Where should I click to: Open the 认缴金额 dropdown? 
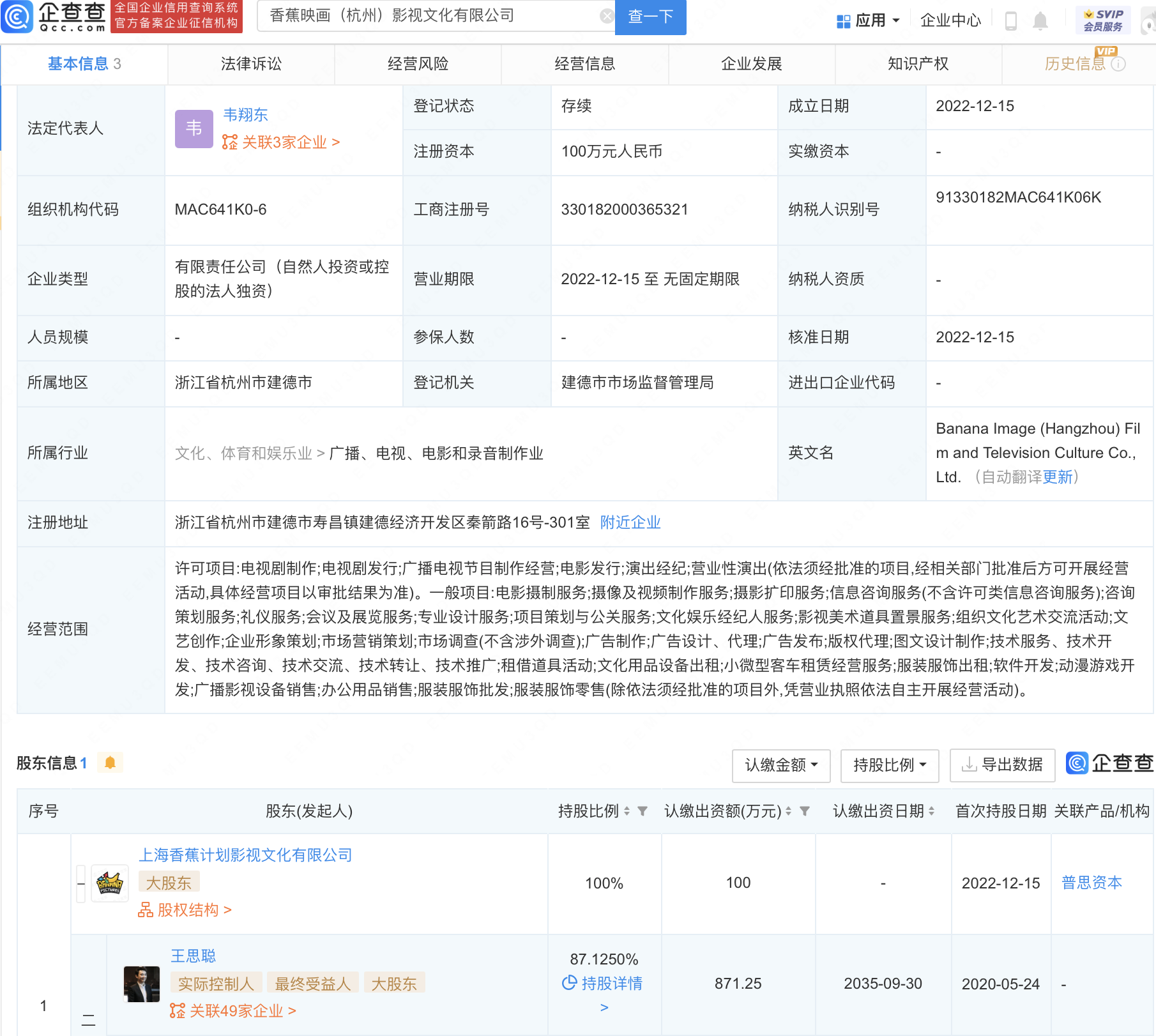pos(780,765)
